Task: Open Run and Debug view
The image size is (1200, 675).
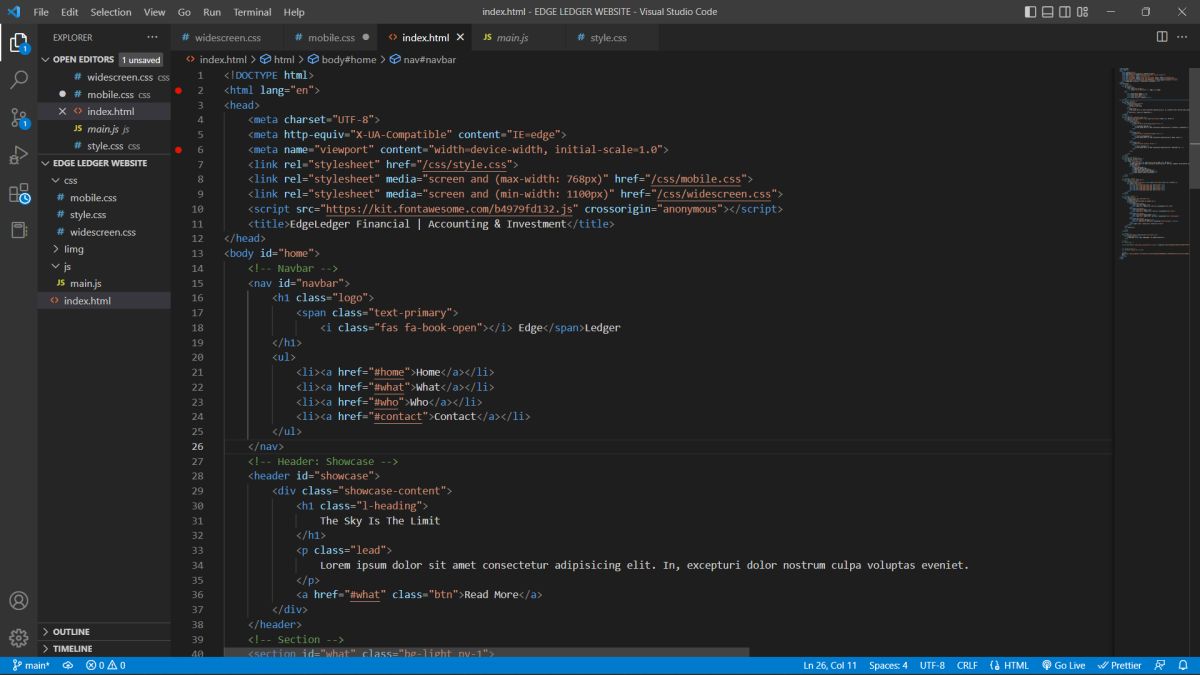Action: pyautogui.click(x=19, y=155)
